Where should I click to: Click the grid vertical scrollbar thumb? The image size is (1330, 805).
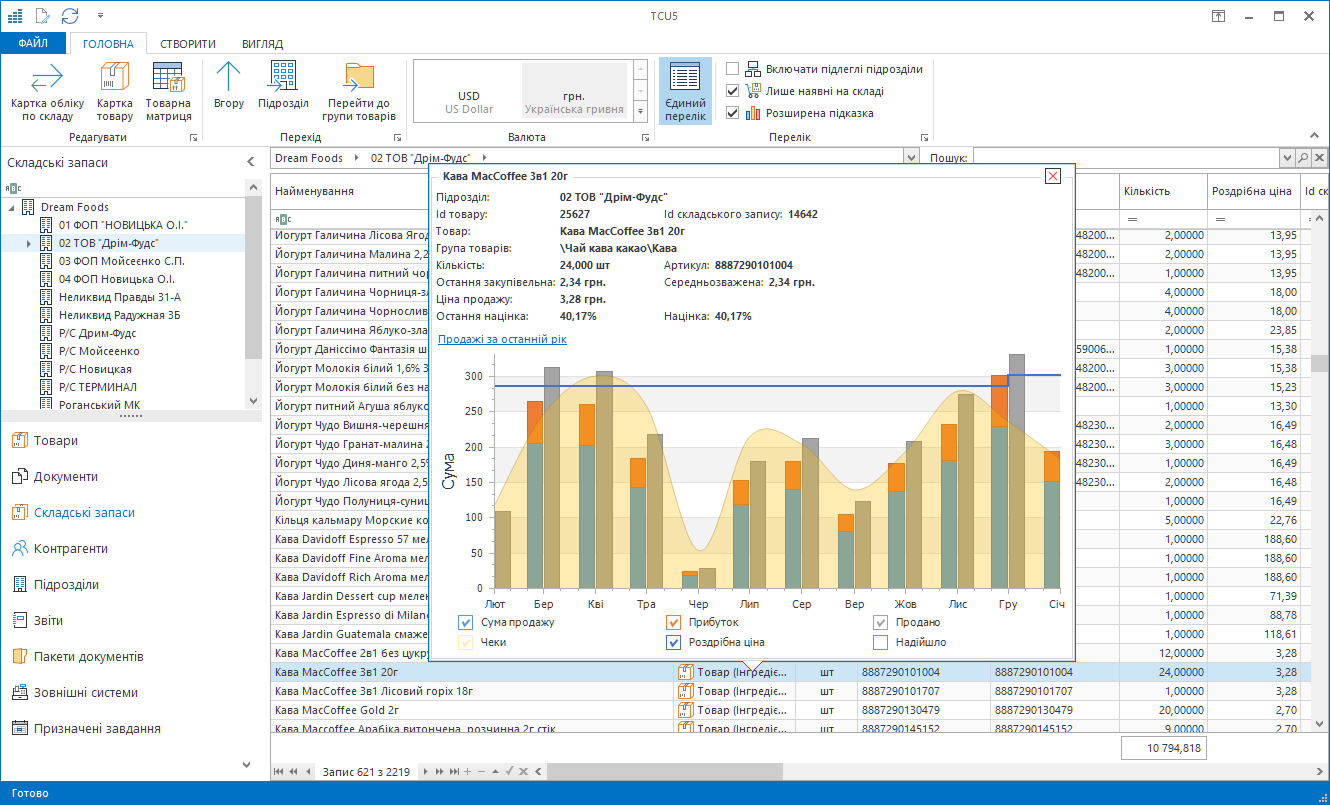pyautogui.click(x=1320, y=363)
